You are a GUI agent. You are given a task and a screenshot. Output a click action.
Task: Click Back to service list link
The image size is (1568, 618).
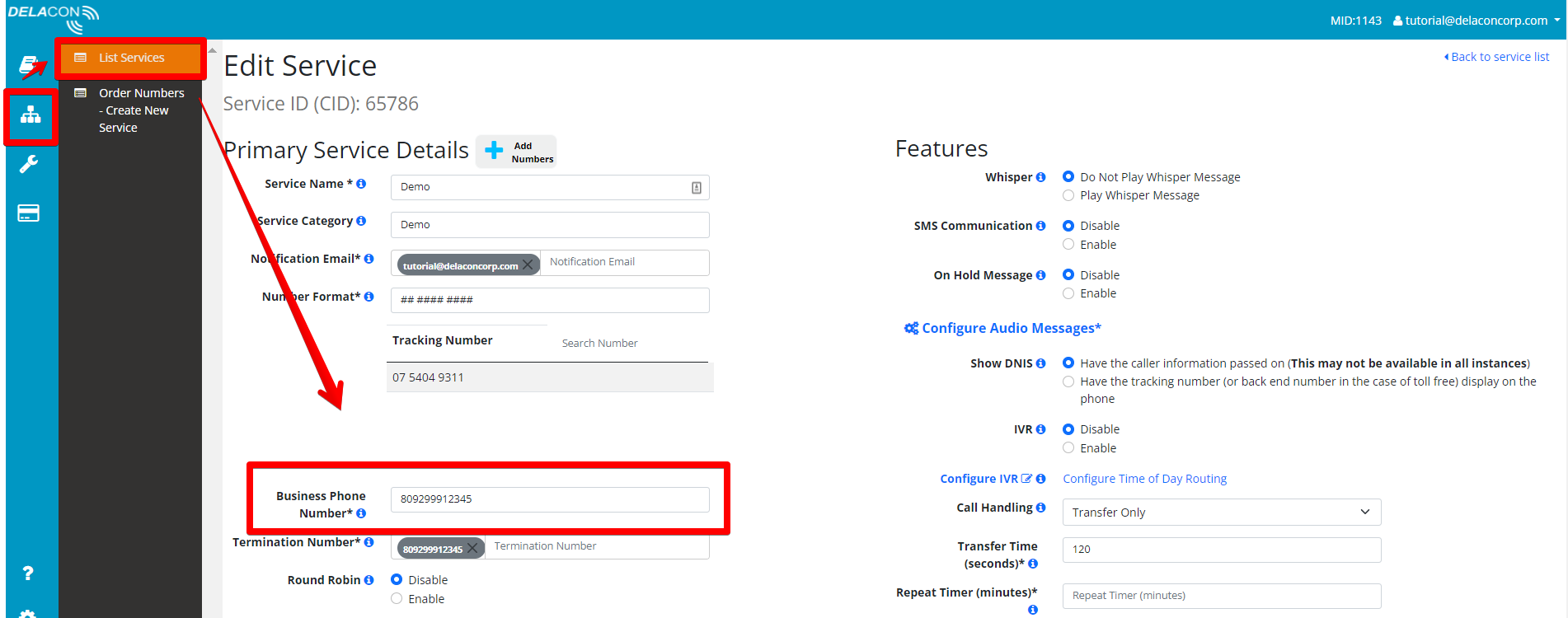pyautogui.click(x=1496, y=57)
